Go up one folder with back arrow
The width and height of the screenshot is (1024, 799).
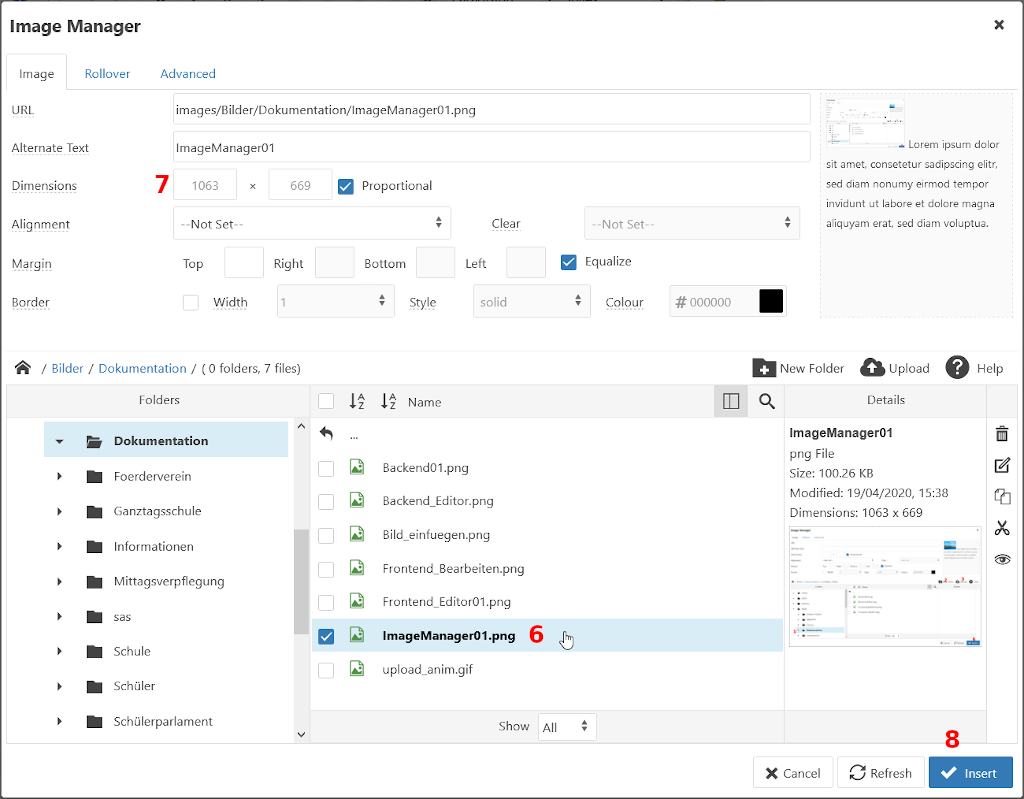(x=327, y=433)
